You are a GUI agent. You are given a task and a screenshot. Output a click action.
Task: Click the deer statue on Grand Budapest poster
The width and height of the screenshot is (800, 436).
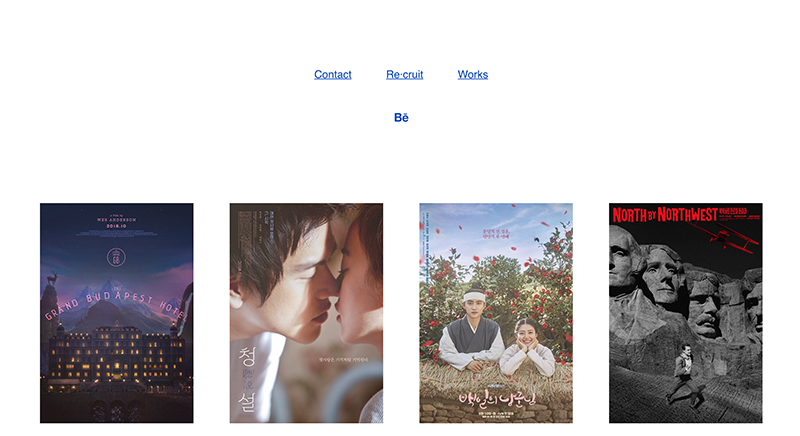tap(52, 279)
